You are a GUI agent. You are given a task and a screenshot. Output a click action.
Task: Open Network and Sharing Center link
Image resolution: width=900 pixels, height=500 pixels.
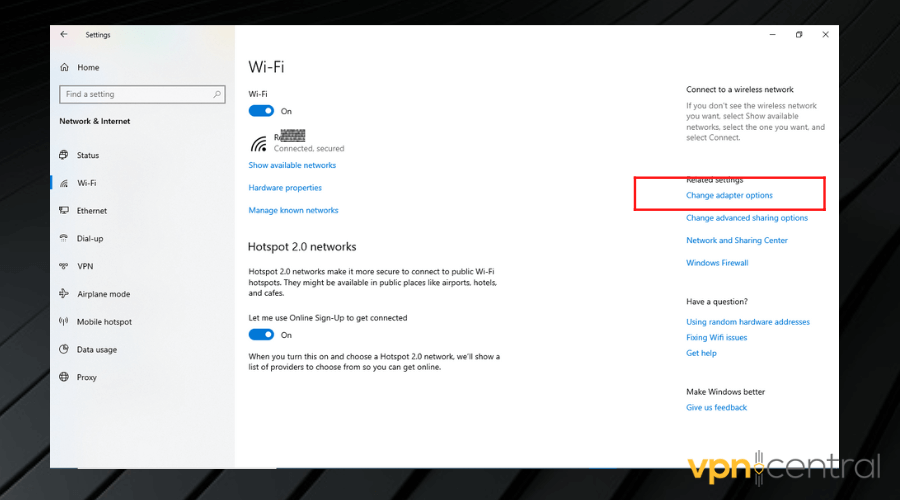click(736, 240)
